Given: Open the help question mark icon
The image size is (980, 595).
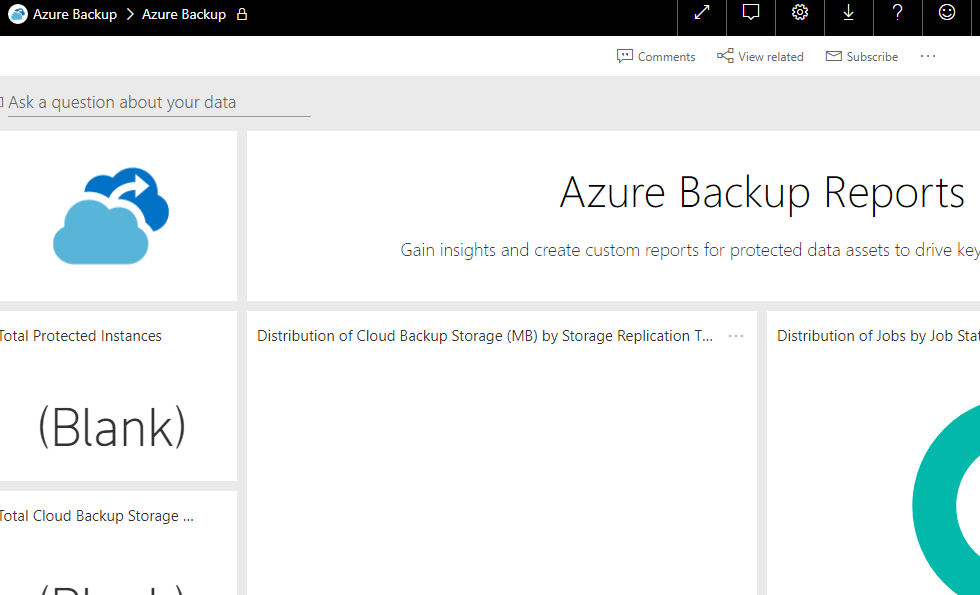Looking at the screenshot, I should [898, 13].
